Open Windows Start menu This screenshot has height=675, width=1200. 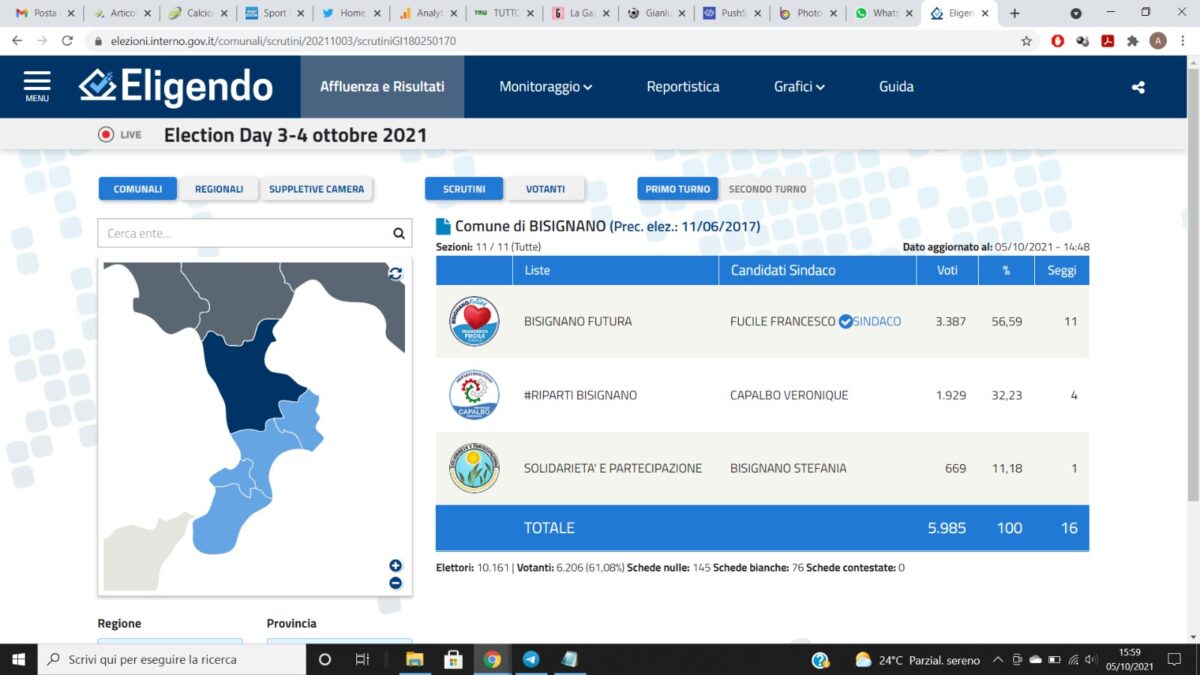(x=19, y=660)
